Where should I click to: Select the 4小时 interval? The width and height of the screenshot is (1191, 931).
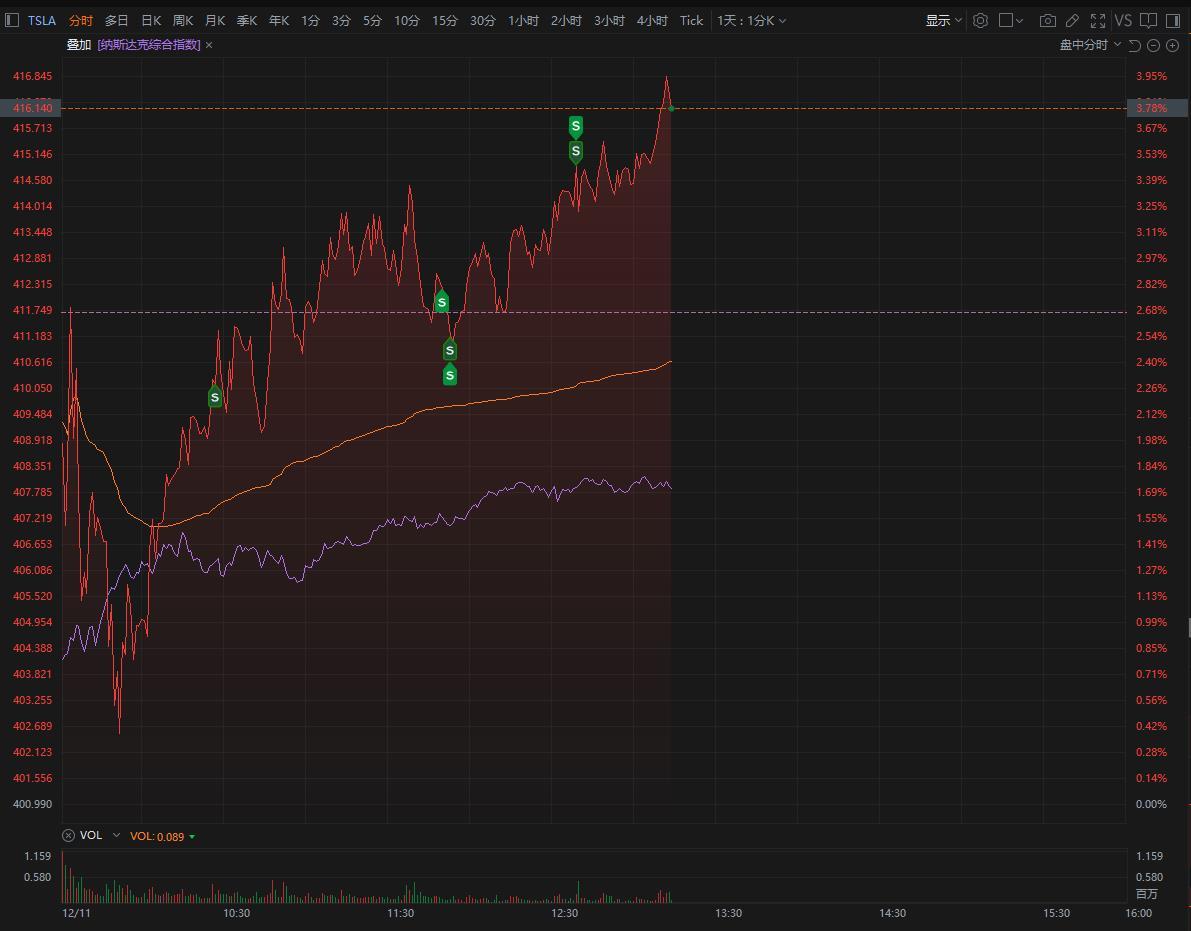[x=652, y=21]
